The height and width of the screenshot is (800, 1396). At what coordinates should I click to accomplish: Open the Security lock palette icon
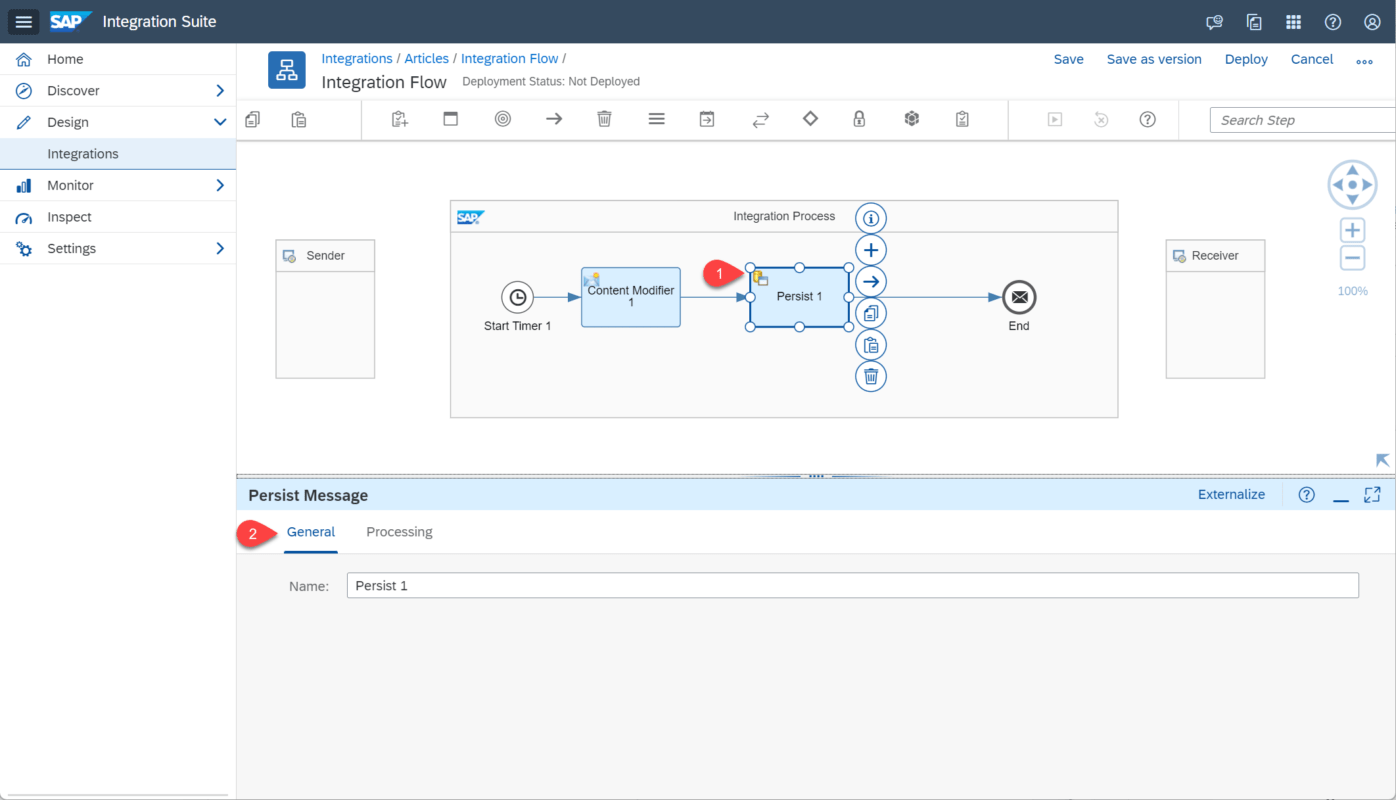[859, 119]
